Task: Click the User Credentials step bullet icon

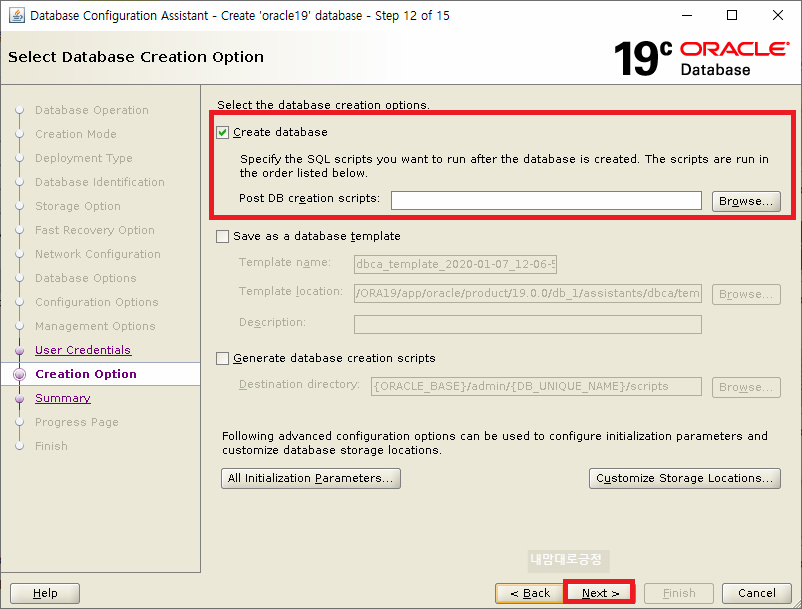Action: click(x=19, y=351)
